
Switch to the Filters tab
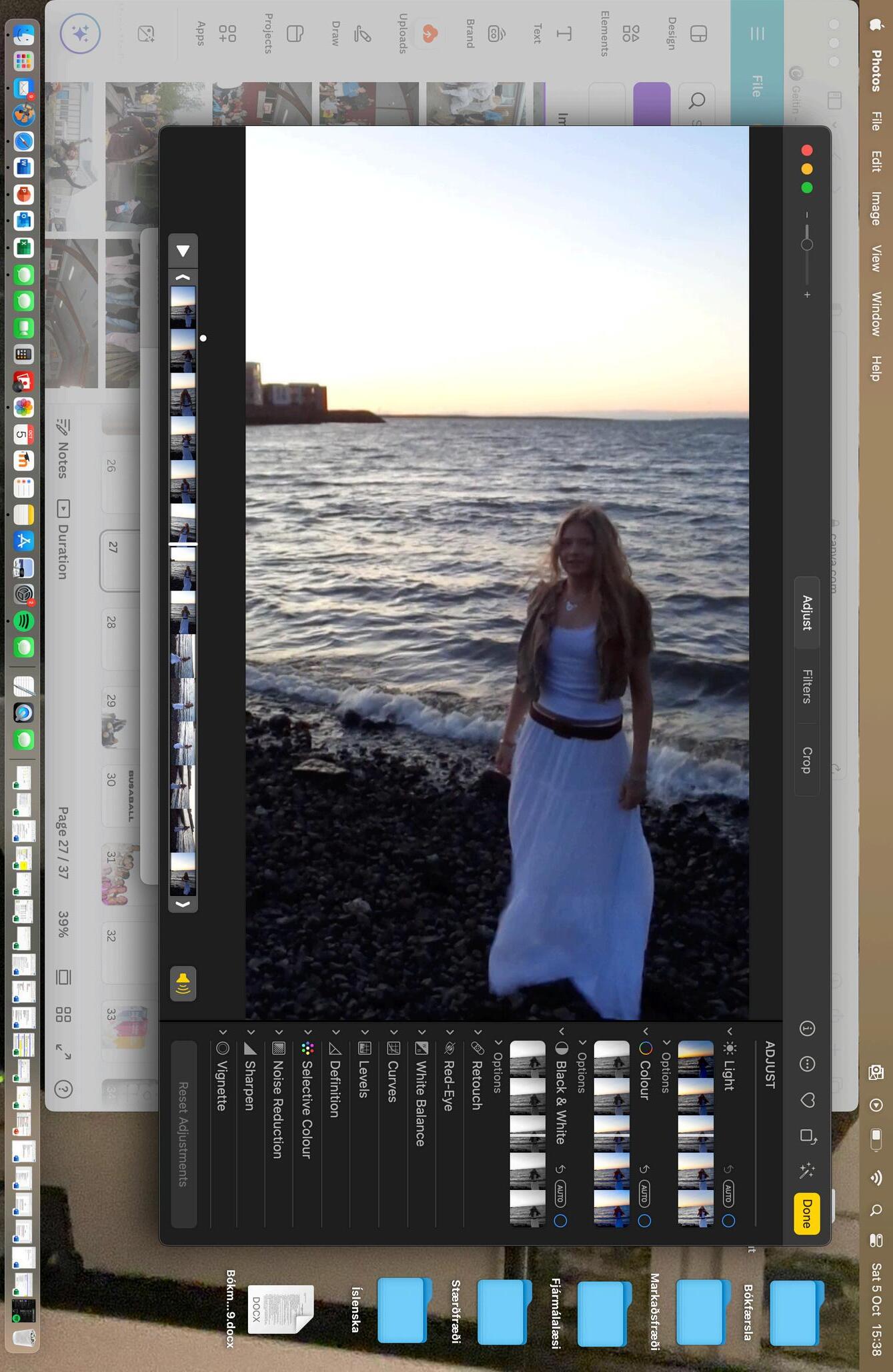coord(807,686)
